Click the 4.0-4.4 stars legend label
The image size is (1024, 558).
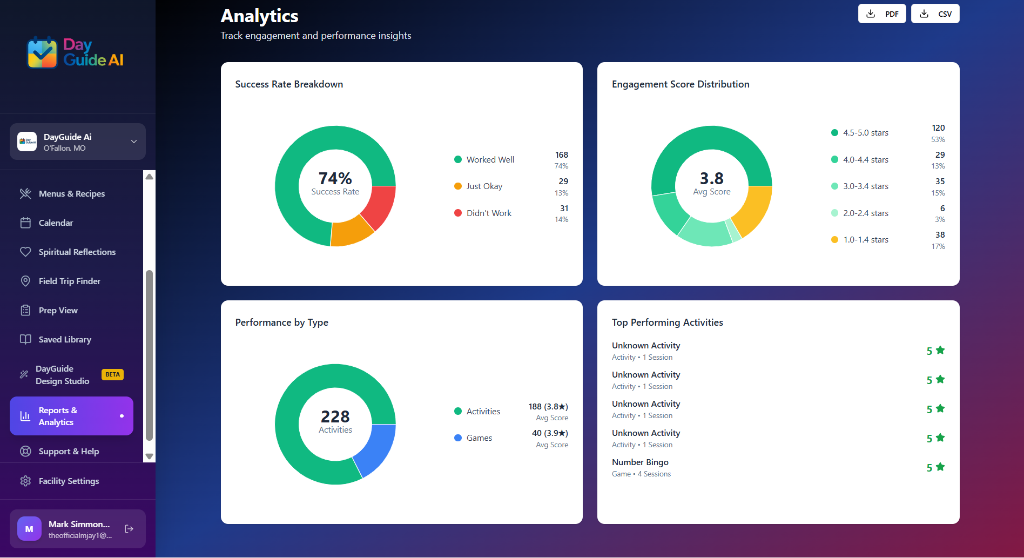[865, 159]
